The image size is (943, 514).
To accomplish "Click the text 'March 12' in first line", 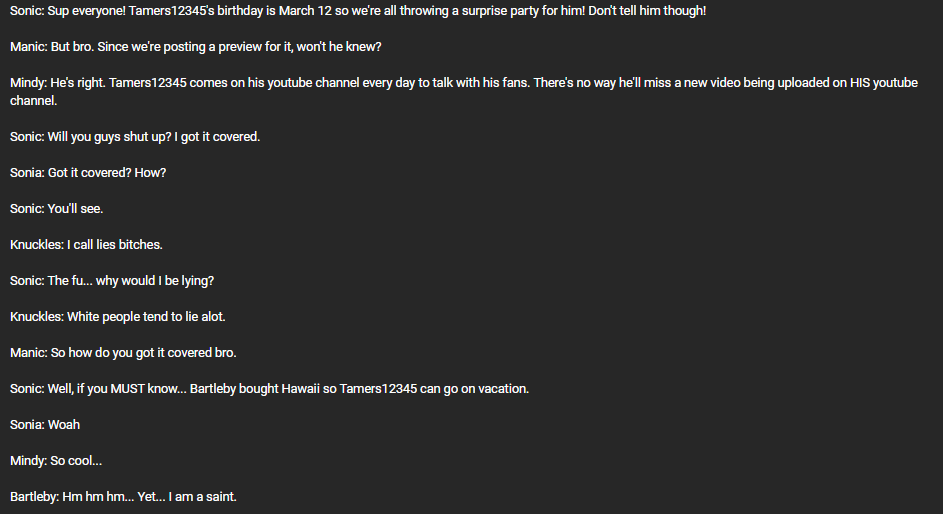I will (x=305, y=11).
